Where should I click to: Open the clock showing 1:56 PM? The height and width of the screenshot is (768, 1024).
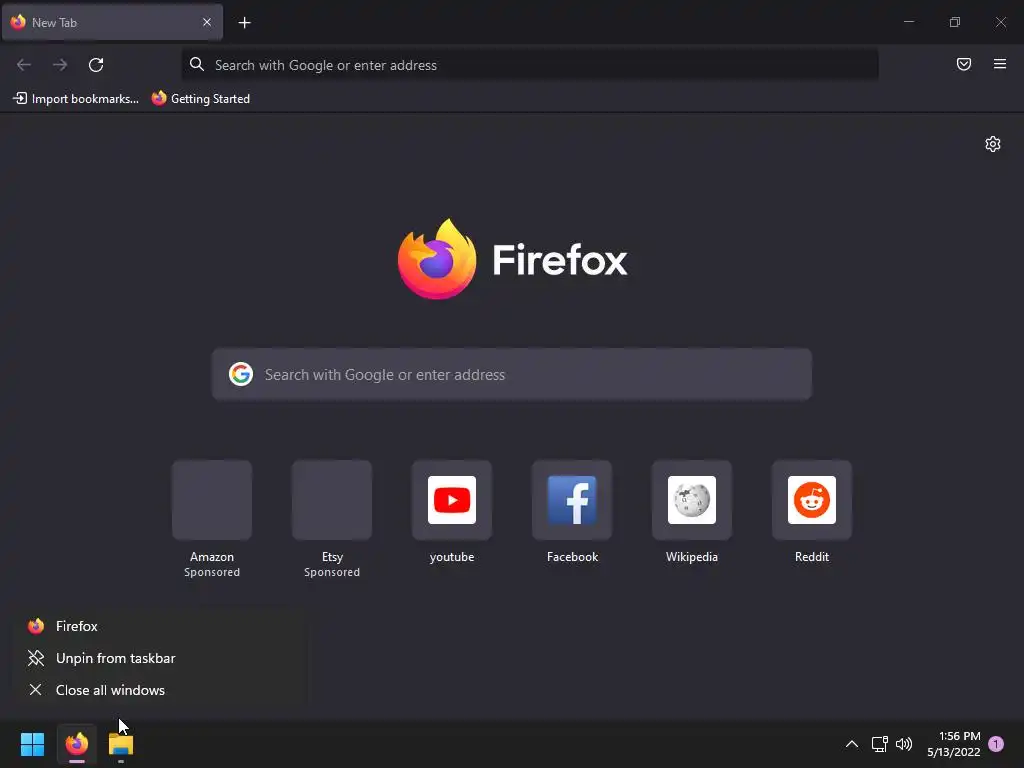953,744
